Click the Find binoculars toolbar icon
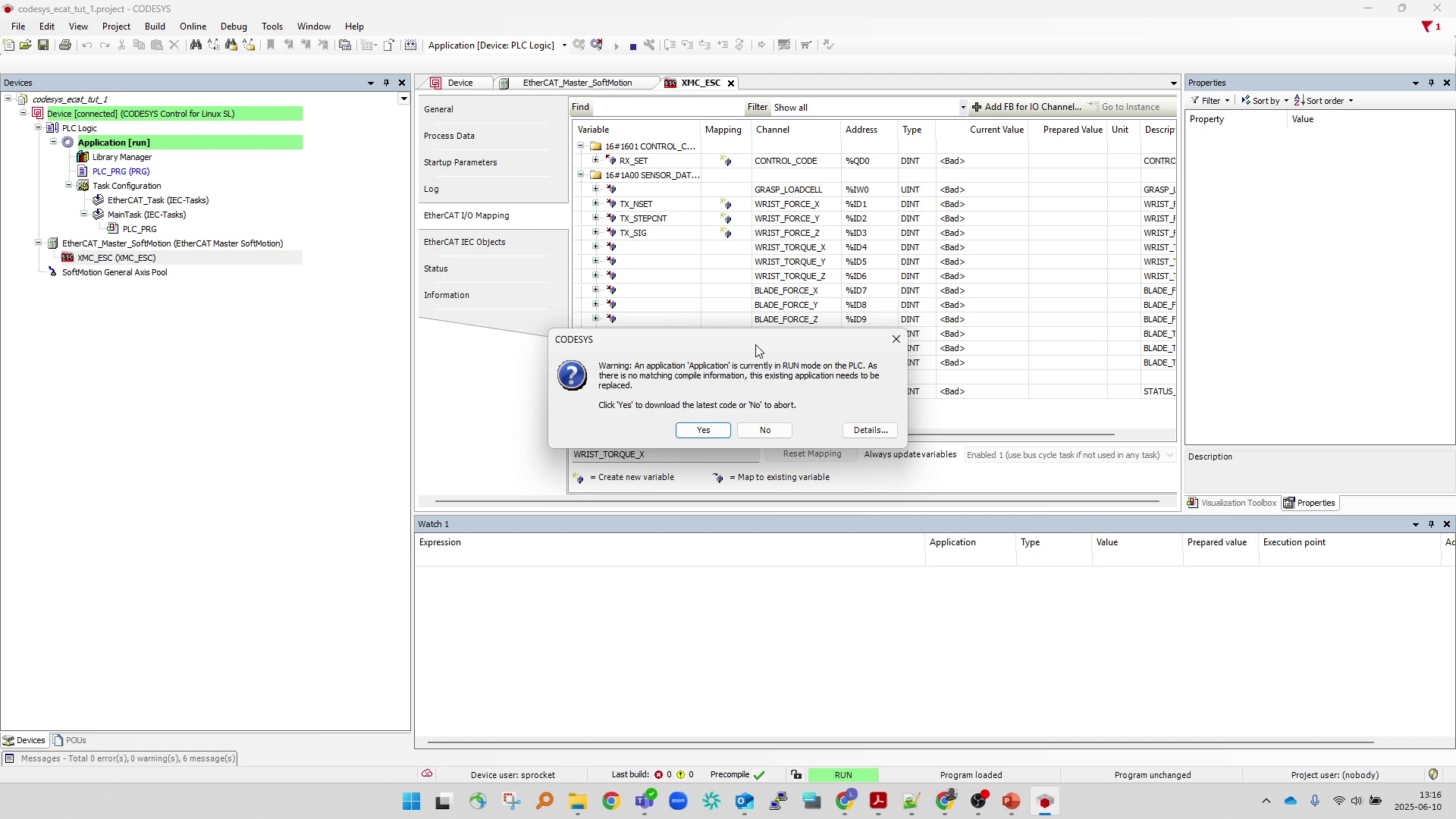 pos(196,45)
